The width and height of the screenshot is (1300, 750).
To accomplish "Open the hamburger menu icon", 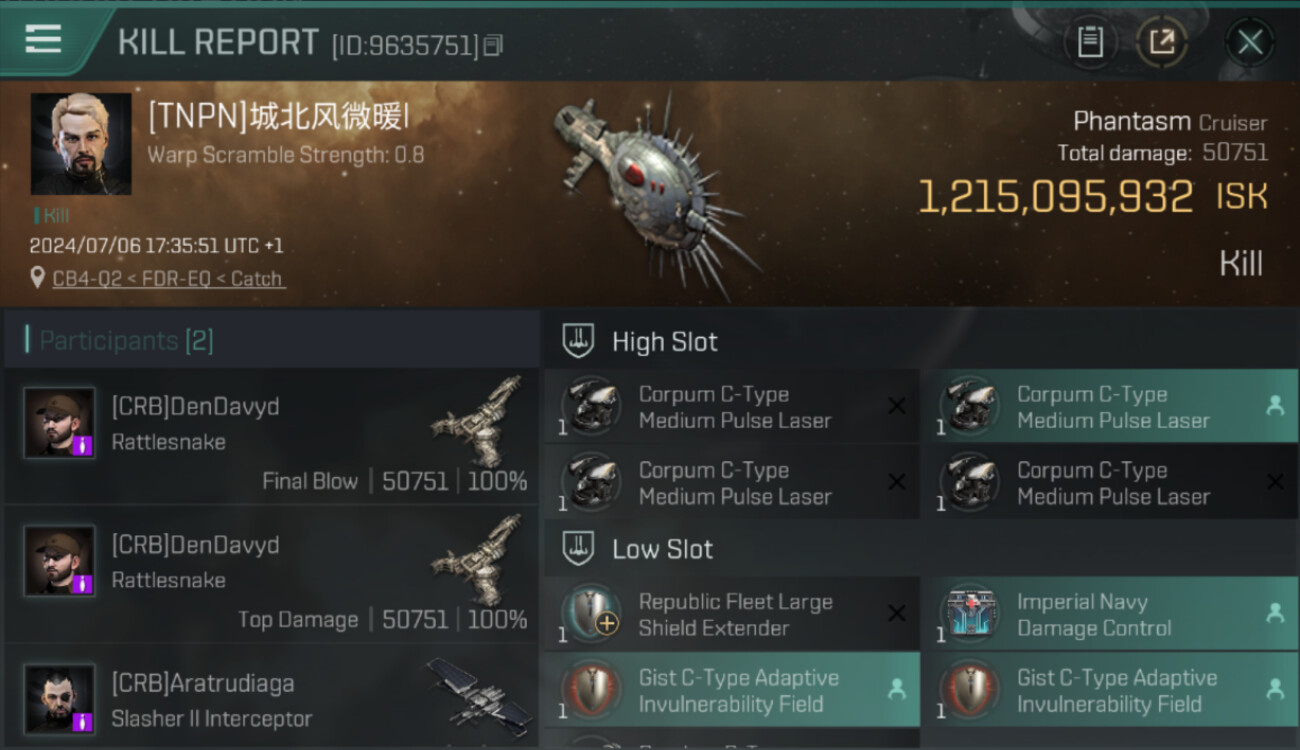I will click(x=43, y=39).
